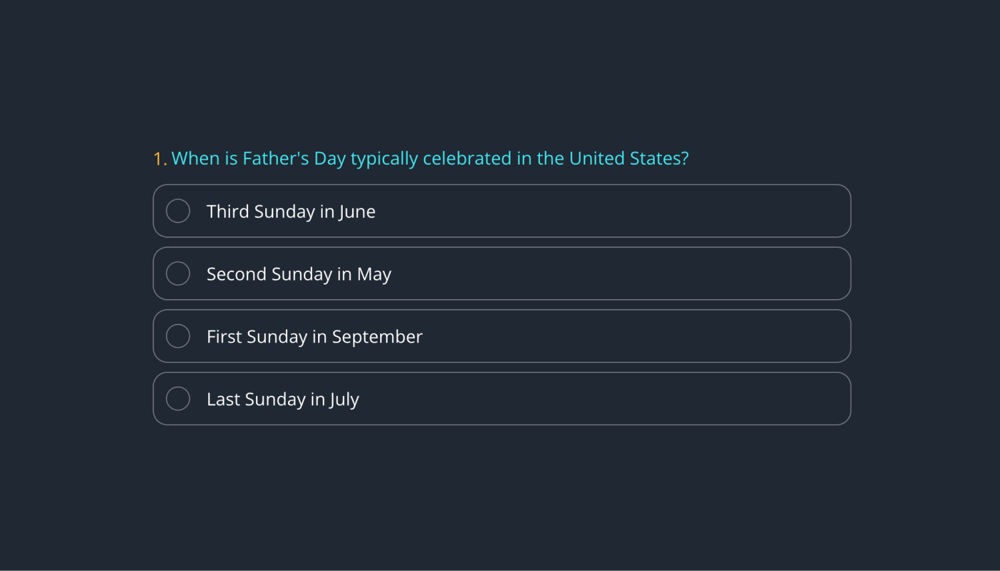
Task: Click the "First Sunday in September" answer text
Action: coord(314,337)
